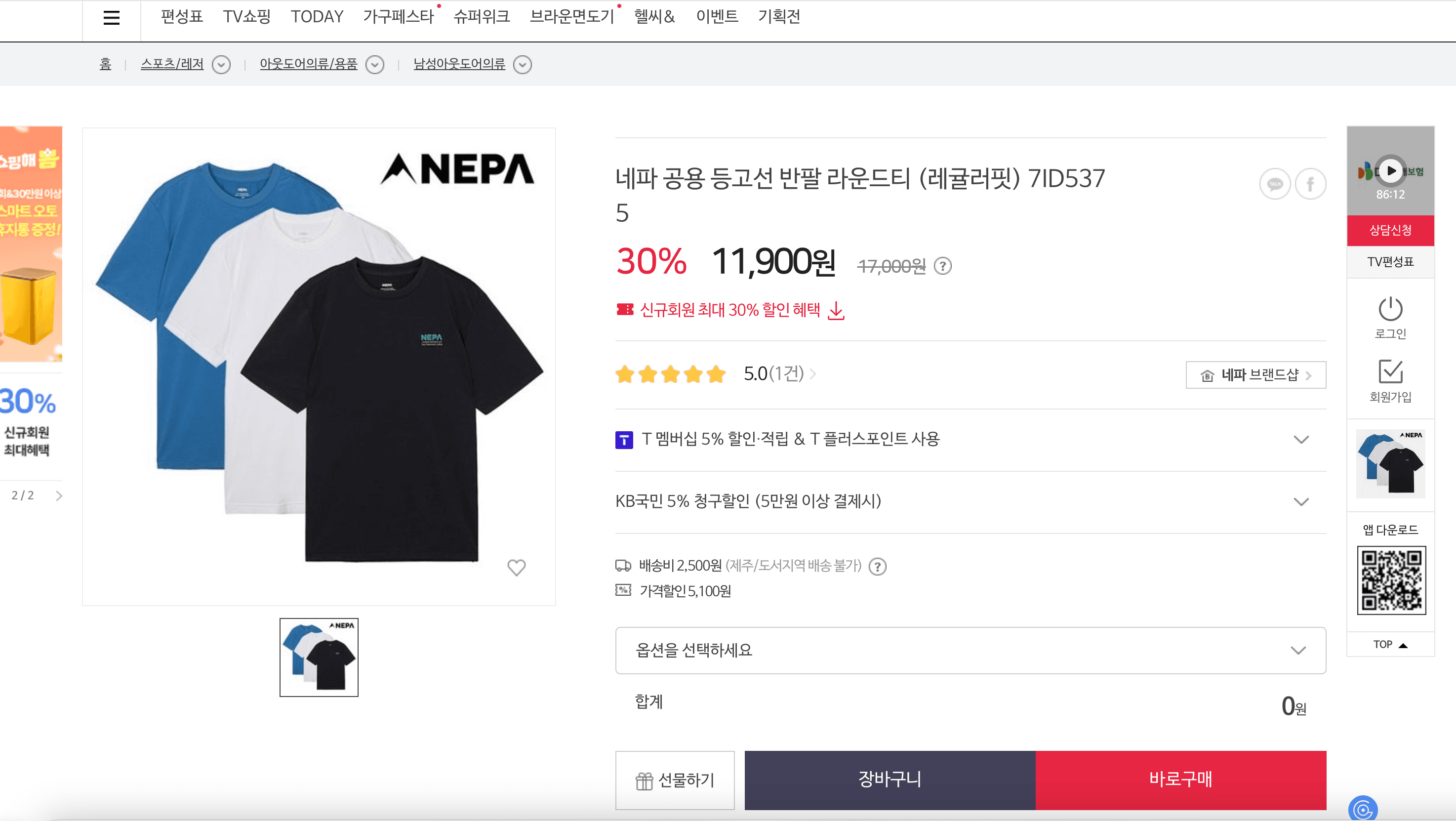This screenshot has height=821, width=1456.
Task: Click the 바로구매 buy now button
Action: [x=1180, y=779]
